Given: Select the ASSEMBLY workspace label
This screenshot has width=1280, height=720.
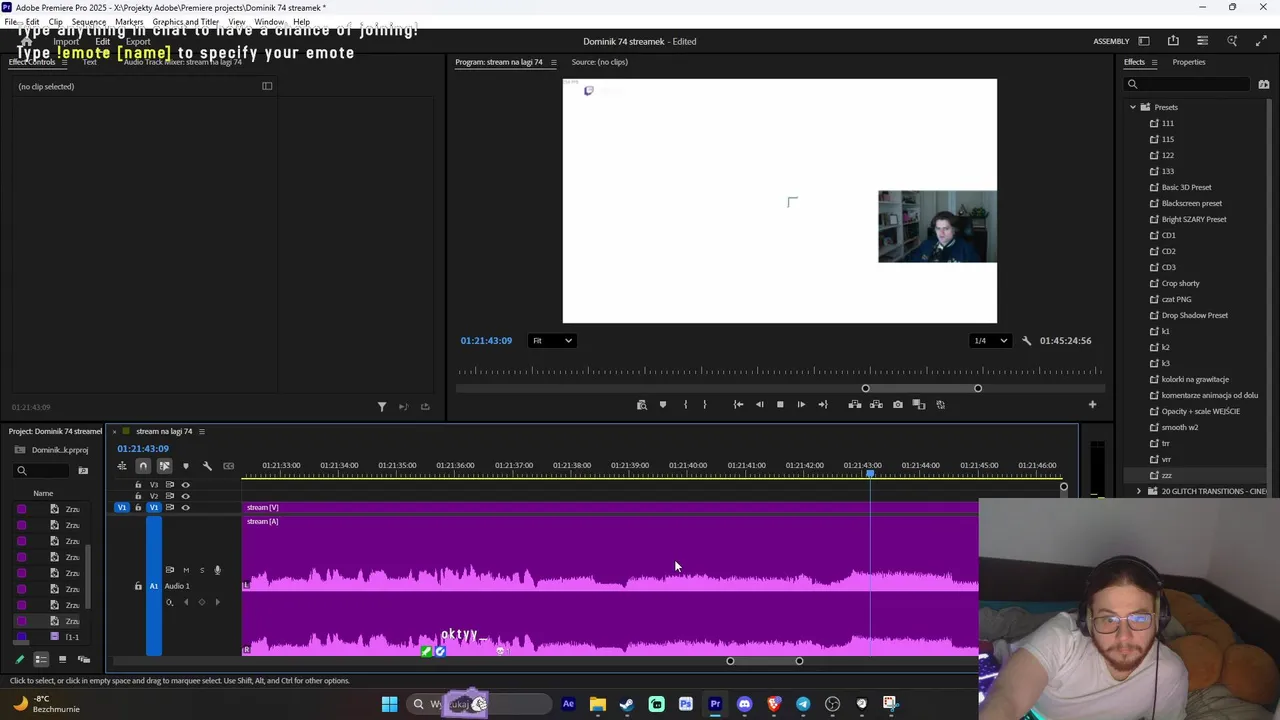Looking at the screenshot, I should (1111, 41).
